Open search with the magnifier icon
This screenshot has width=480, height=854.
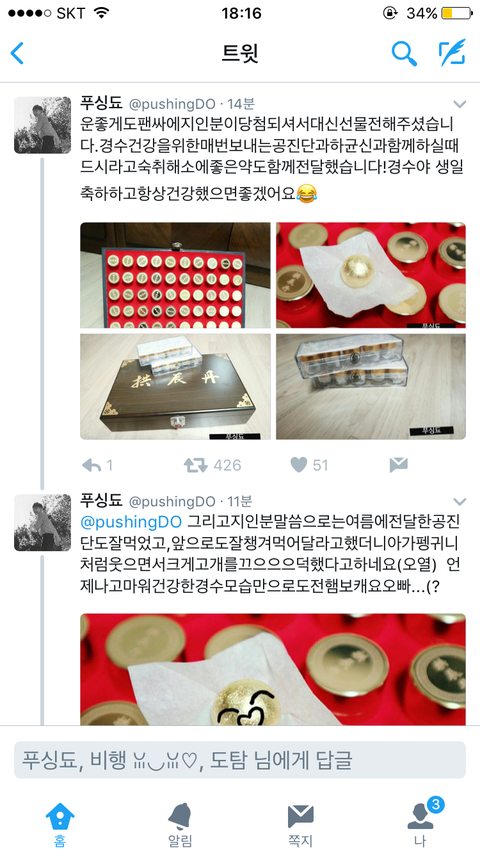(x=404, y=53)
